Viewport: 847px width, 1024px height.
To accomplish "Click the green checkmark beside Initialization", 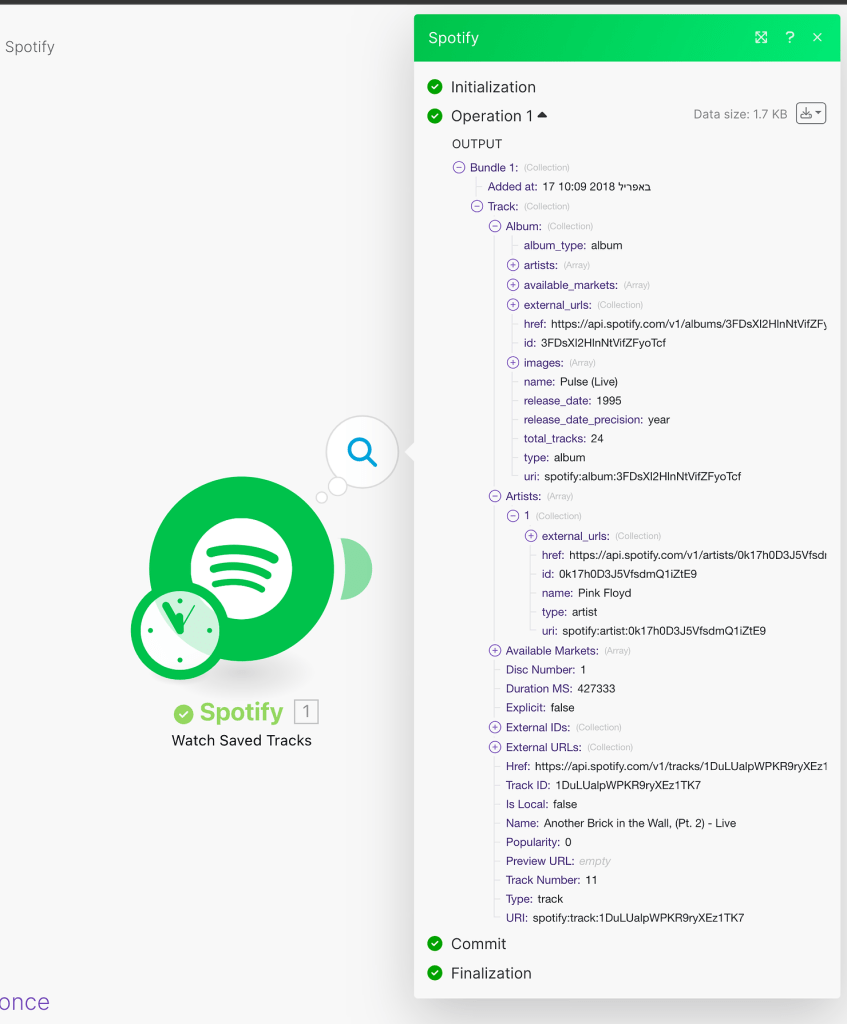I will click(435, 87).
